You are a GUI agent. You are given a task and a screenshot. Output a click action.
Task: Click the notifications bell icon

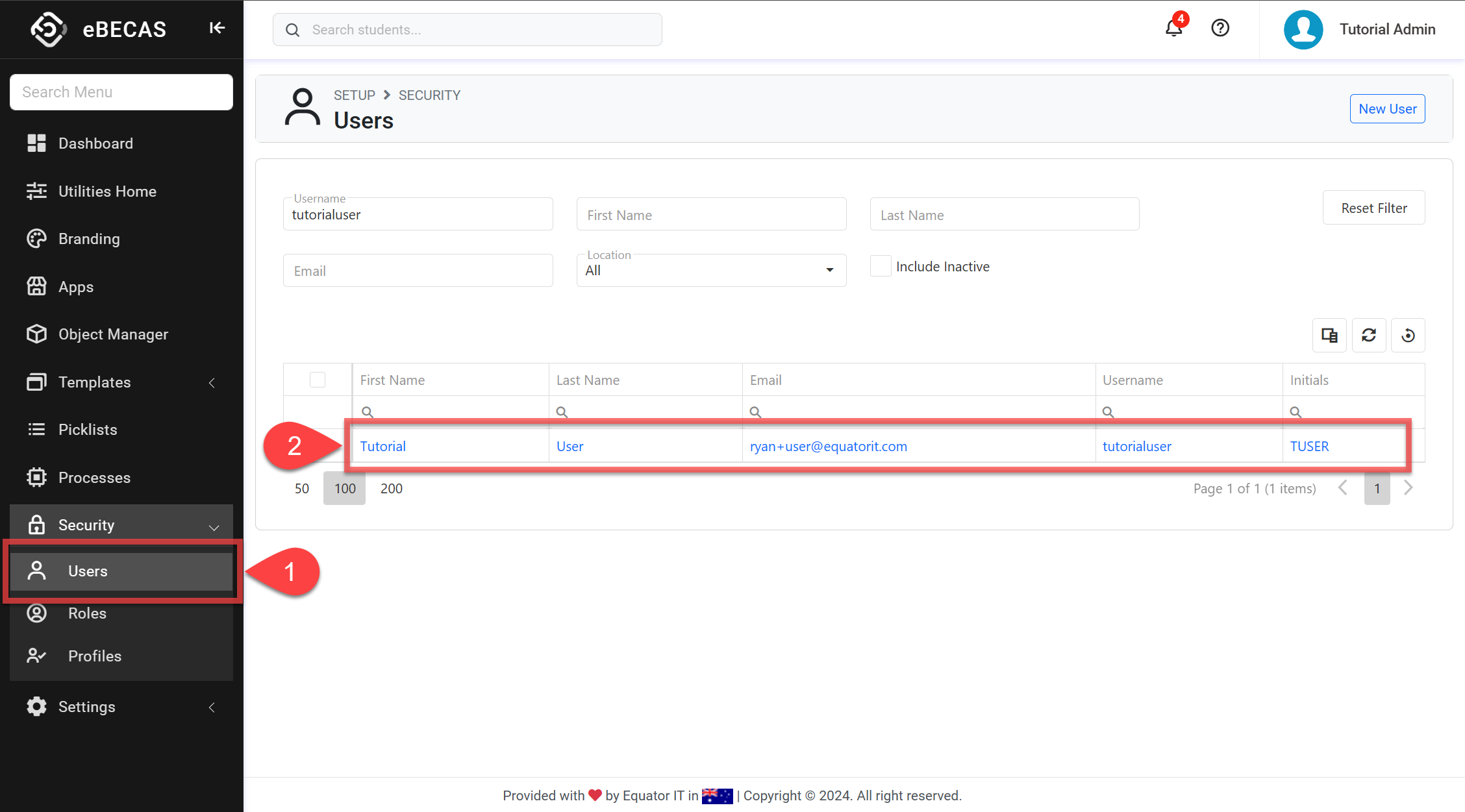click(1173, 28)
